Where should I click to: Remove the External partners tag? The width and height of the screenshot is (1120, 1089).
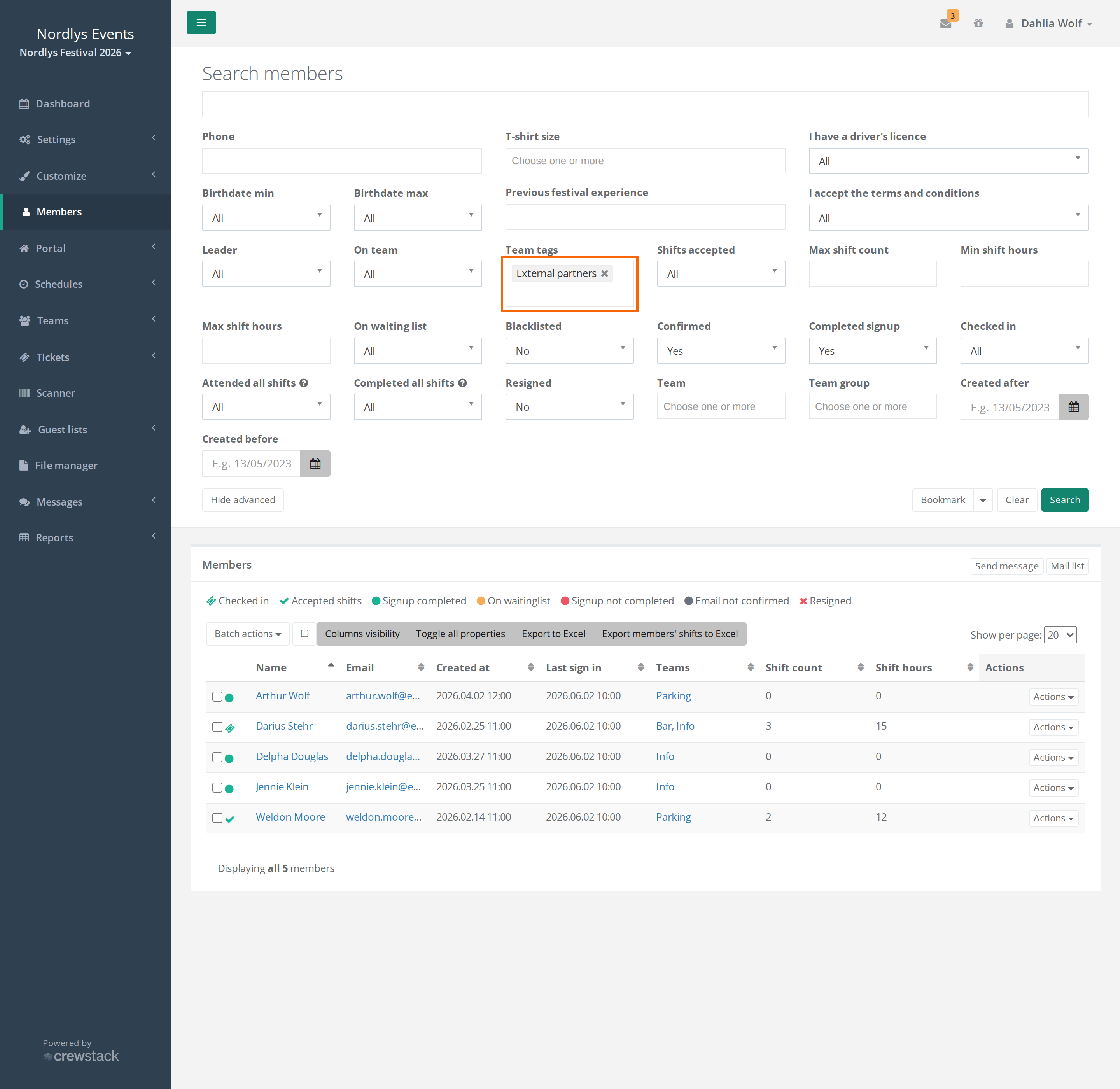[x=605, y=273]
